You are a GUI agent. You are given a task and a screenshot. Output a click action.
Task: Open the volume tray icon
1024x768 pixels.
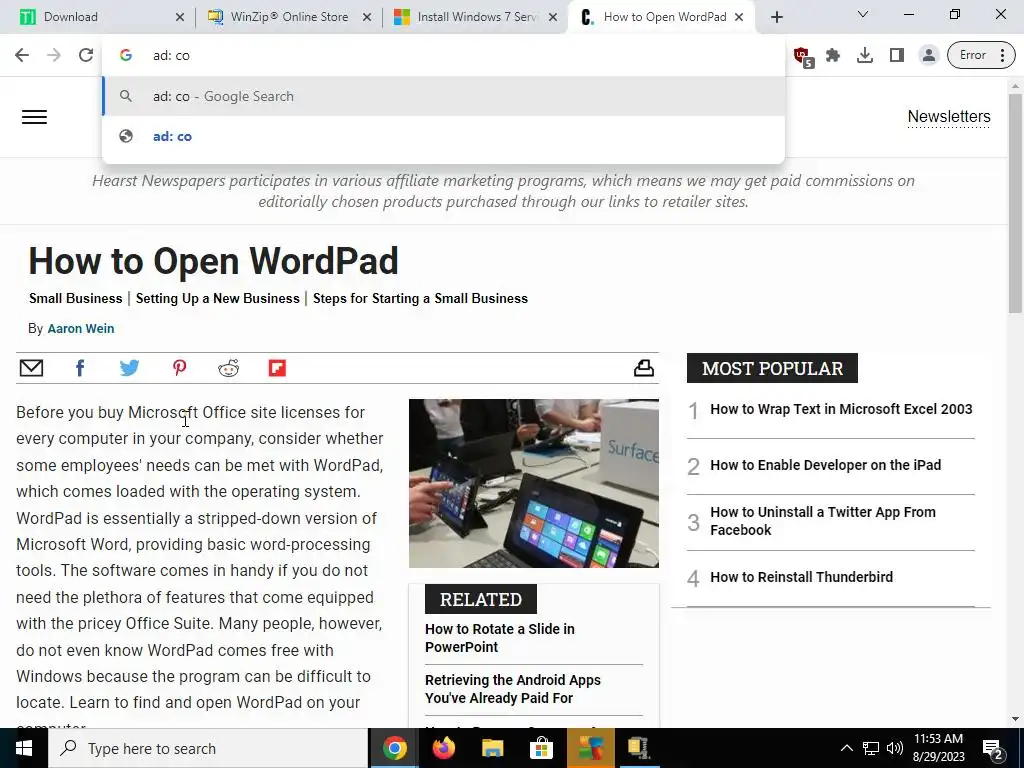(x=895, y=748)
